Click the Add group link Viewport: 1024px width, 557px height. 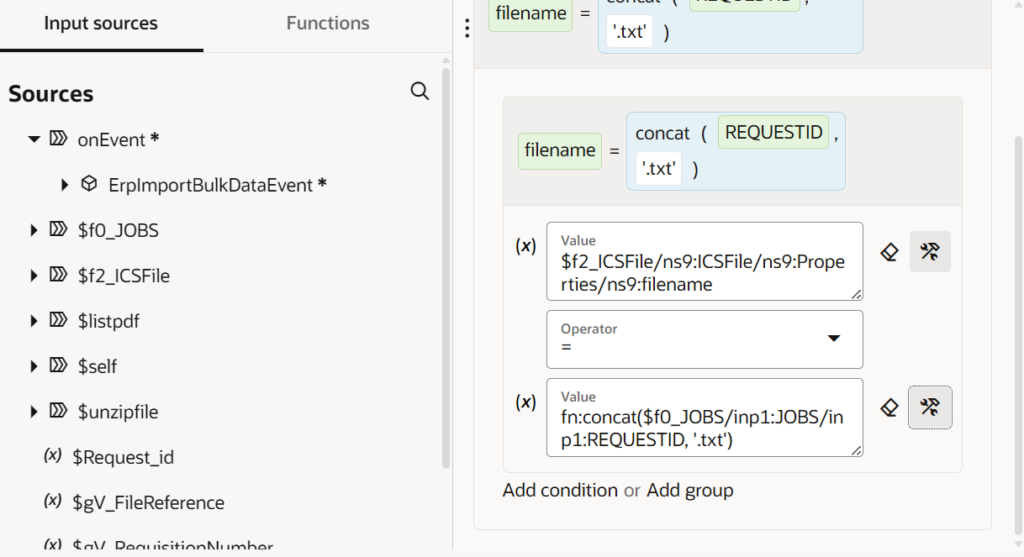(x=690, y=490)
